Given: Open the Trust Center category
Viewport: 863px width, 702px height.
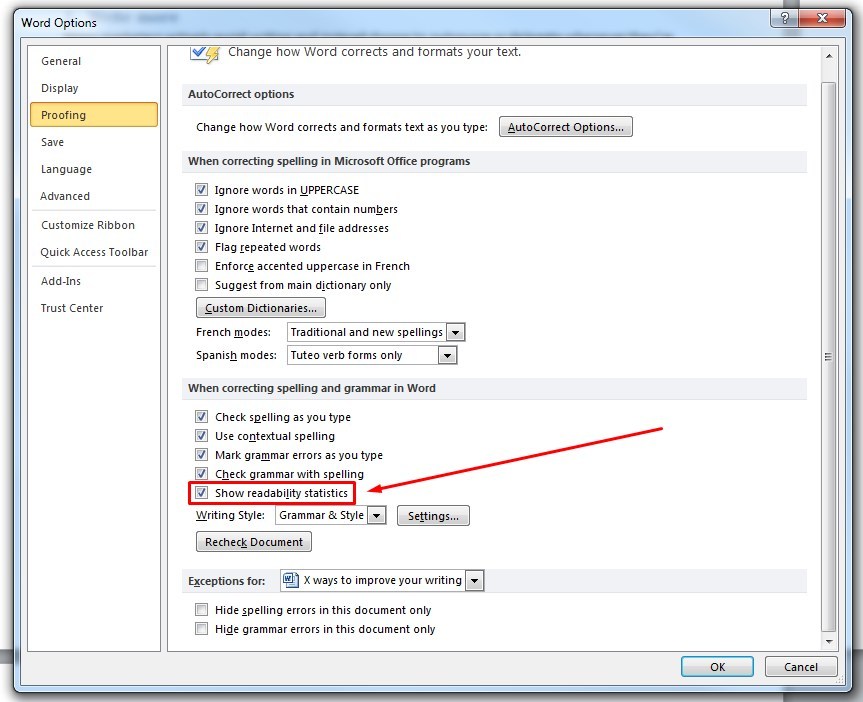Looking at the screenshot, I should (x=94, y=308).
